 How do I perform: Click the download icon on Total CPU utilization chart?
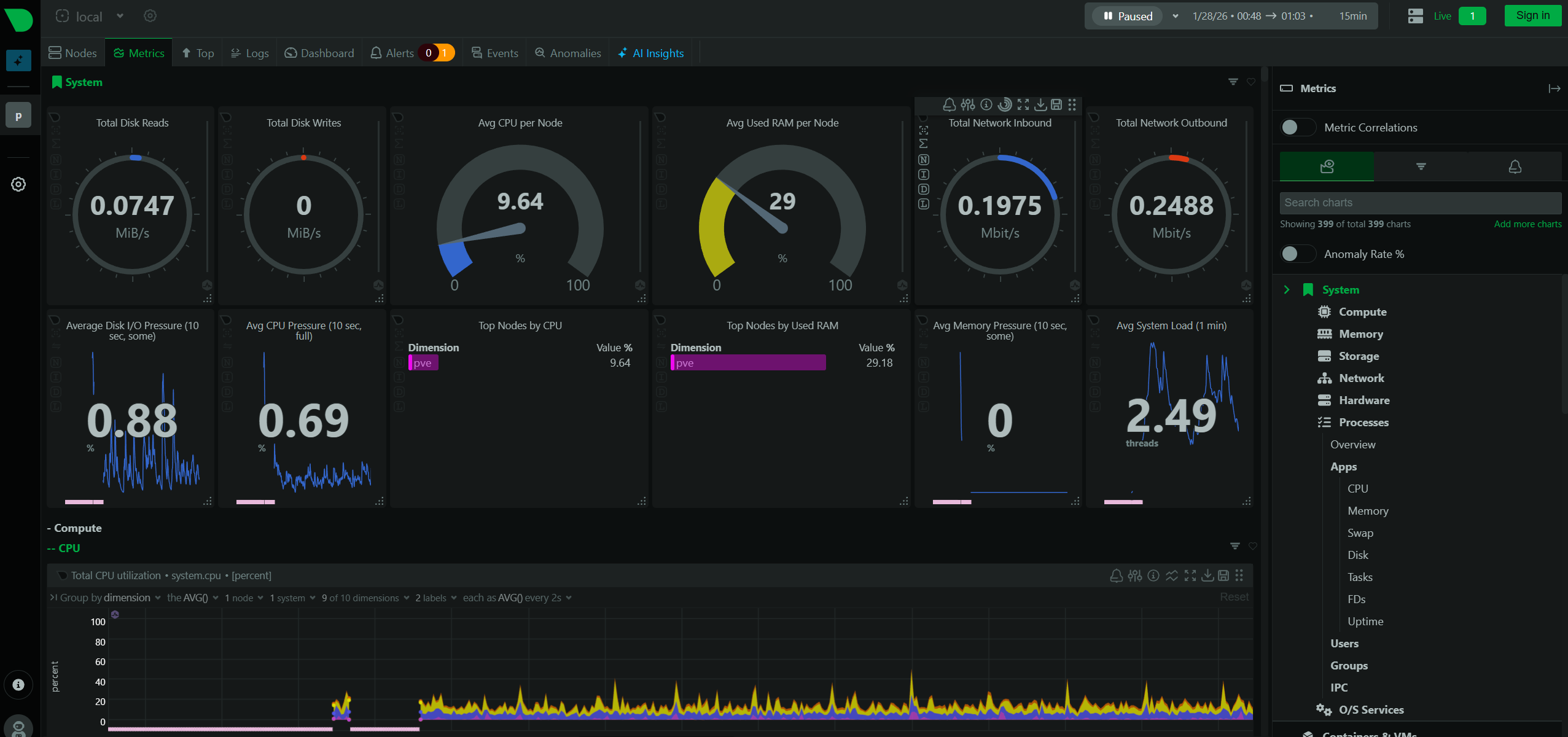pos(1207,575)
